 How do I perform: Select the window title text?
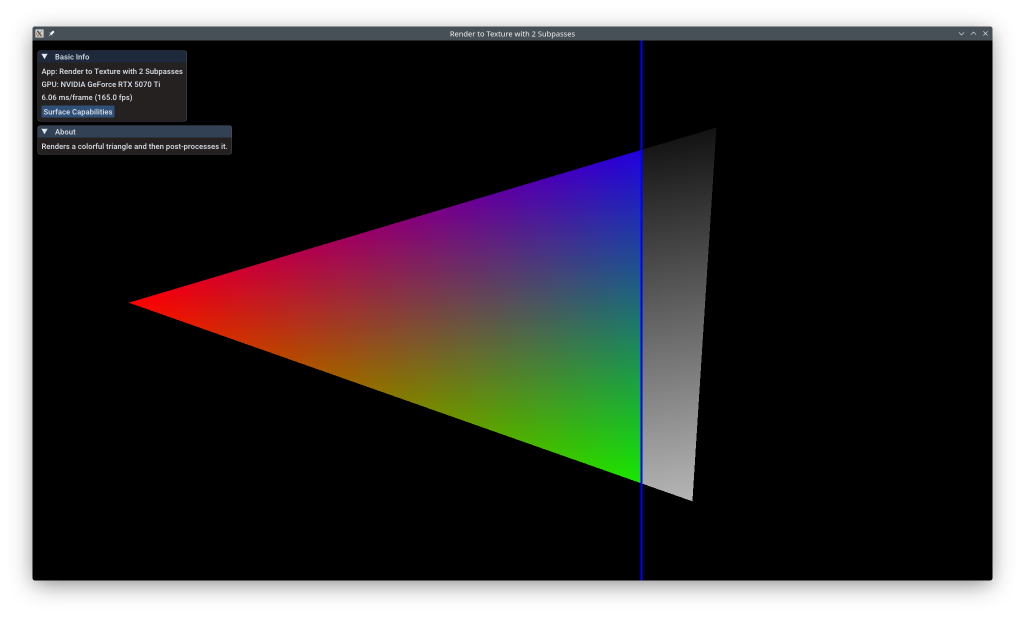tap(511, 33)
